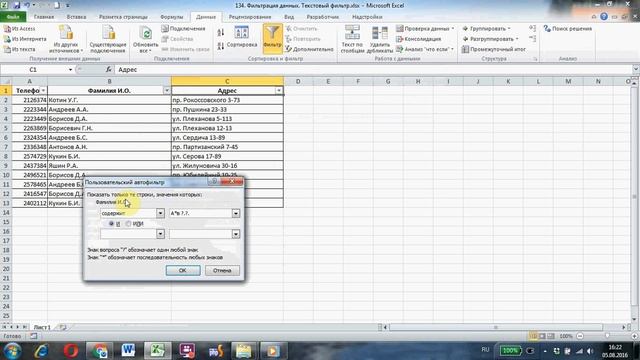Image resolution: width=640 pixels, height=360 pixels.
Task: Select column D header
Action: 298,81
